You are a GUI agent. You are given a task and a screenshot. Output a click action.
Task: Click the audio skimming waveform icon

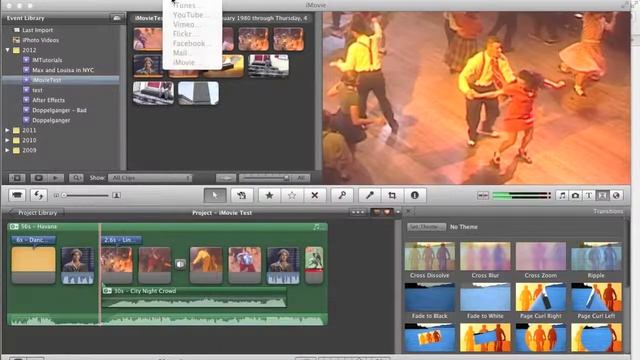[x=483, y=196]
